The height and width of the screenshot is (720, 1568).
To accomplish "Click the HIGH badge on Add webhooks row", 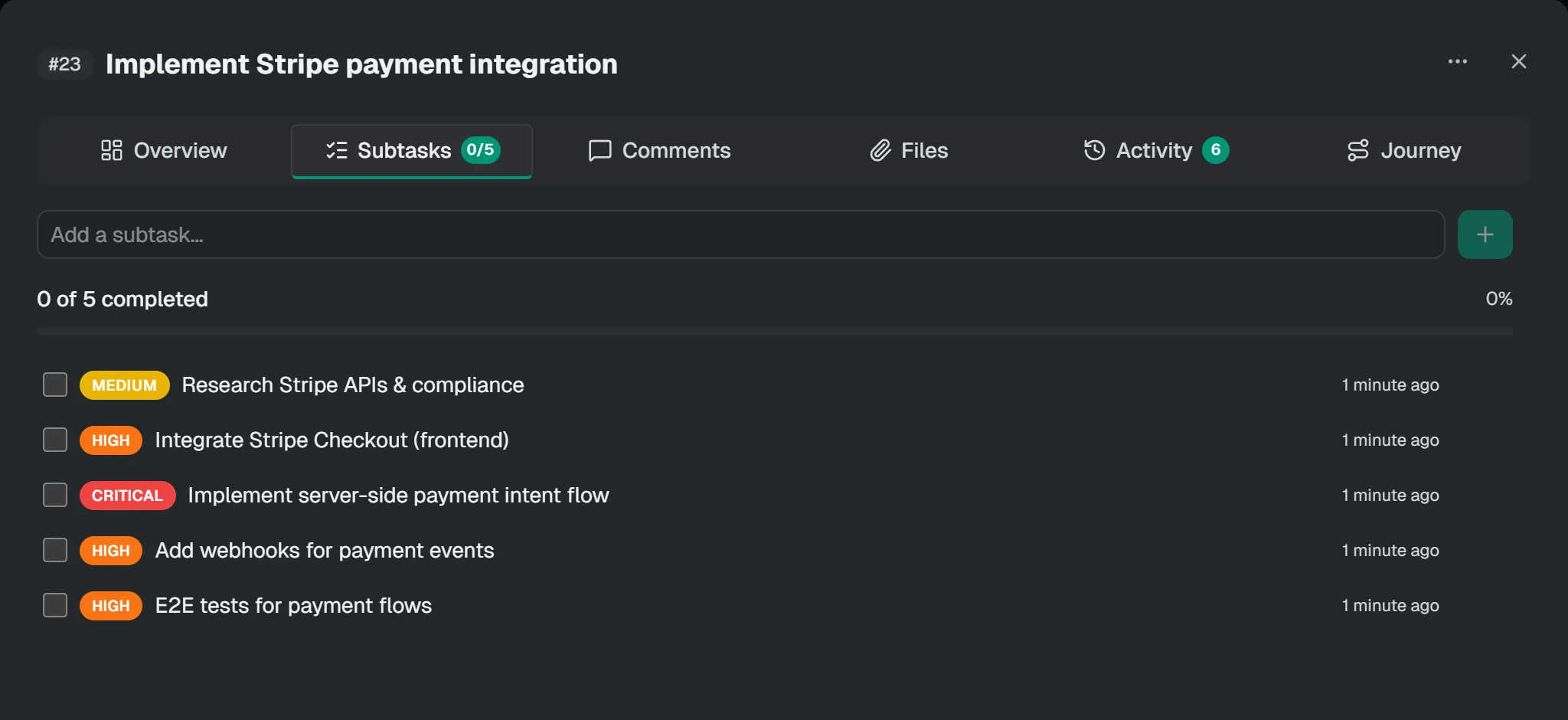I will (x=111, y=551).
